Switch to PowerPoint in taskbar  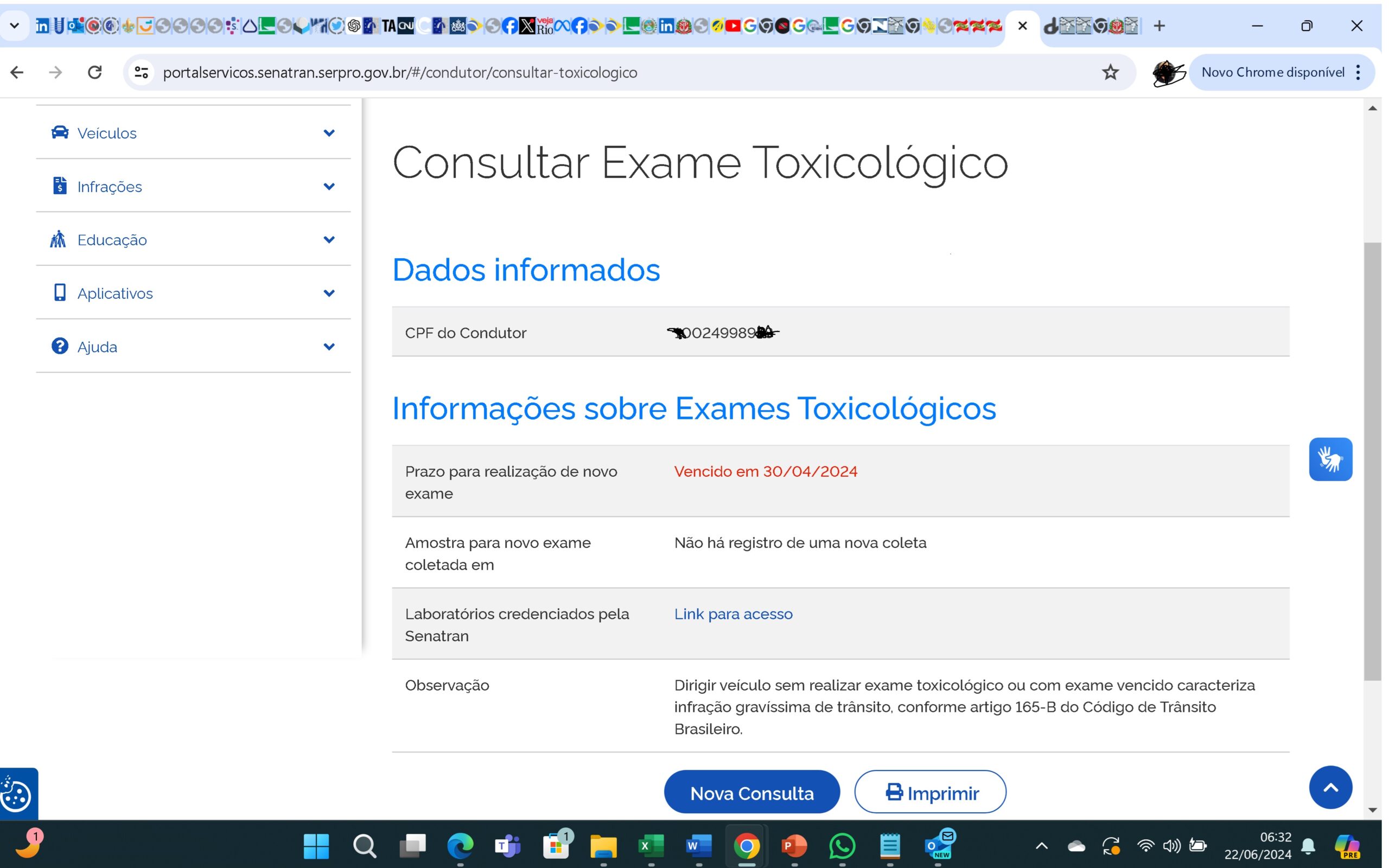[794, 846]
